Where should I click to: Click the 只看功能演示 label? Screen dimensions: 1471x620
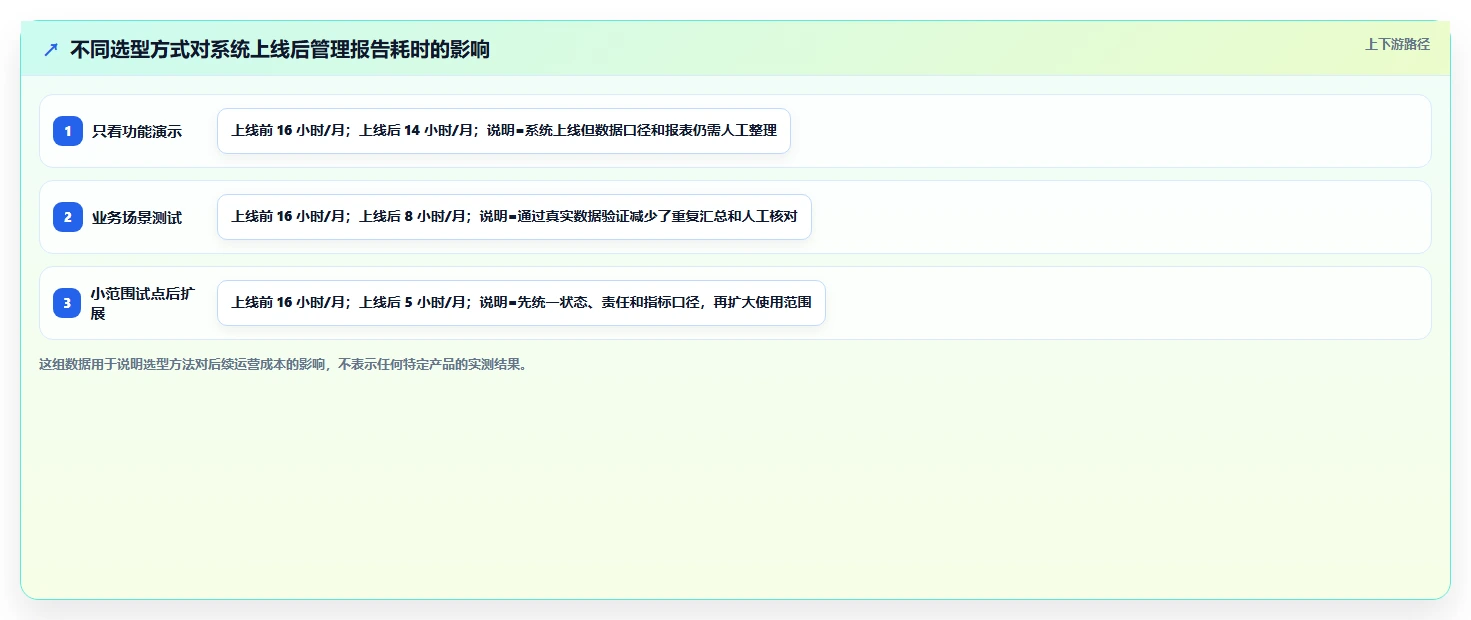point(137,131)
